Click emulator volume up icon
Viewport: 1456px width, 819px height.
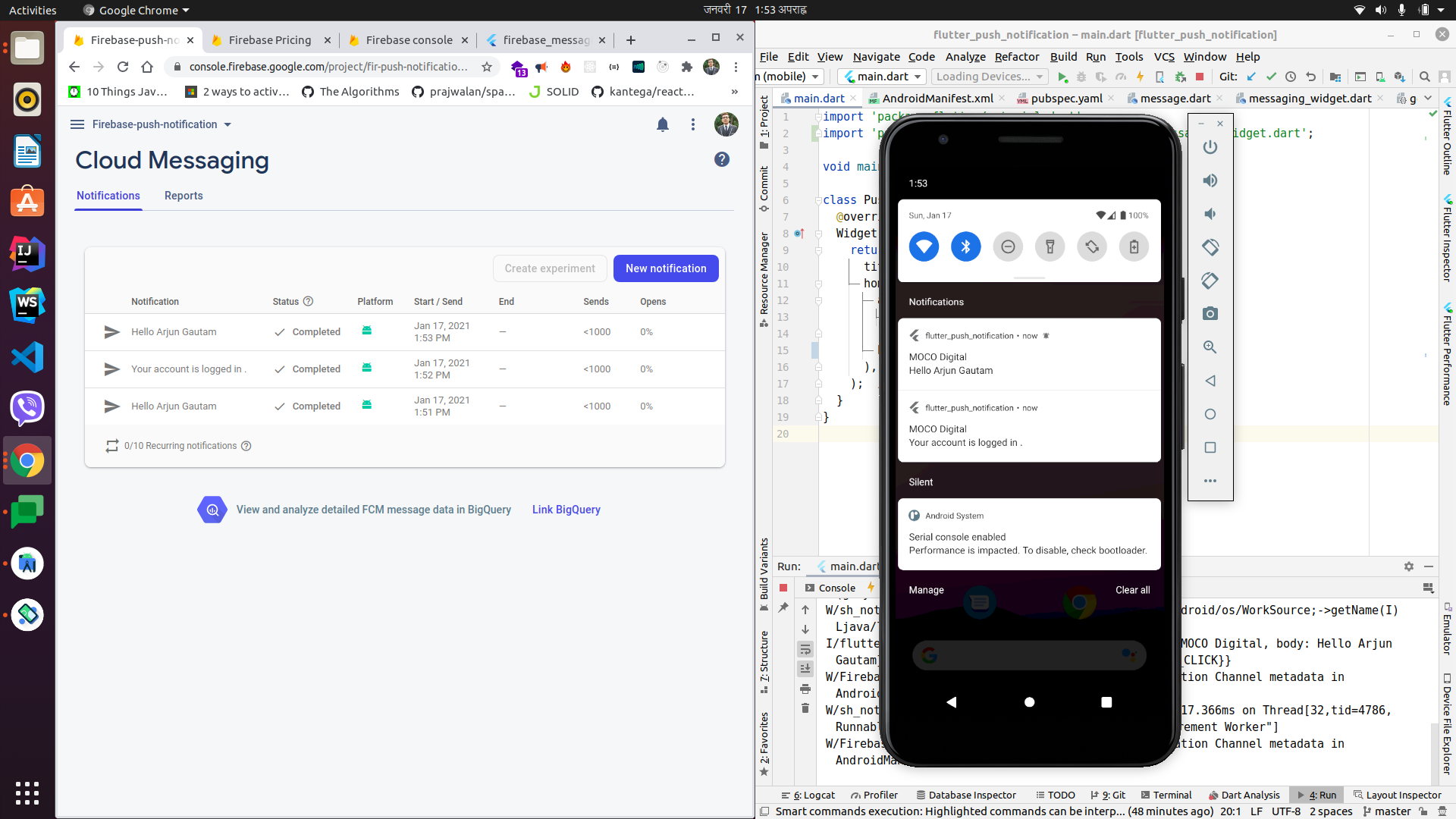(x=1210, y=180)
